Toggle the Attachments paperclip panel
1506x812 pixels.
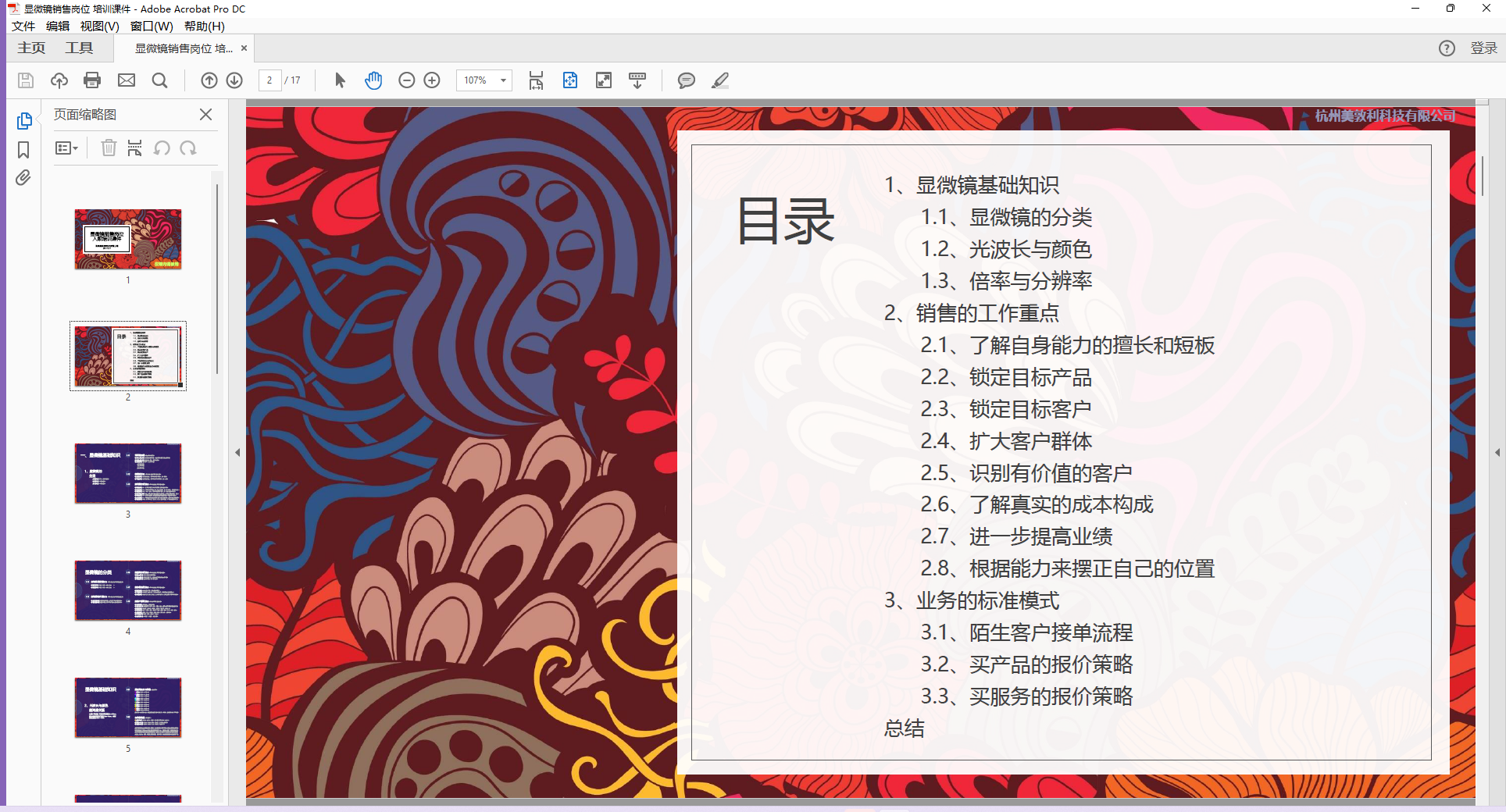click(x=23, y=178)
